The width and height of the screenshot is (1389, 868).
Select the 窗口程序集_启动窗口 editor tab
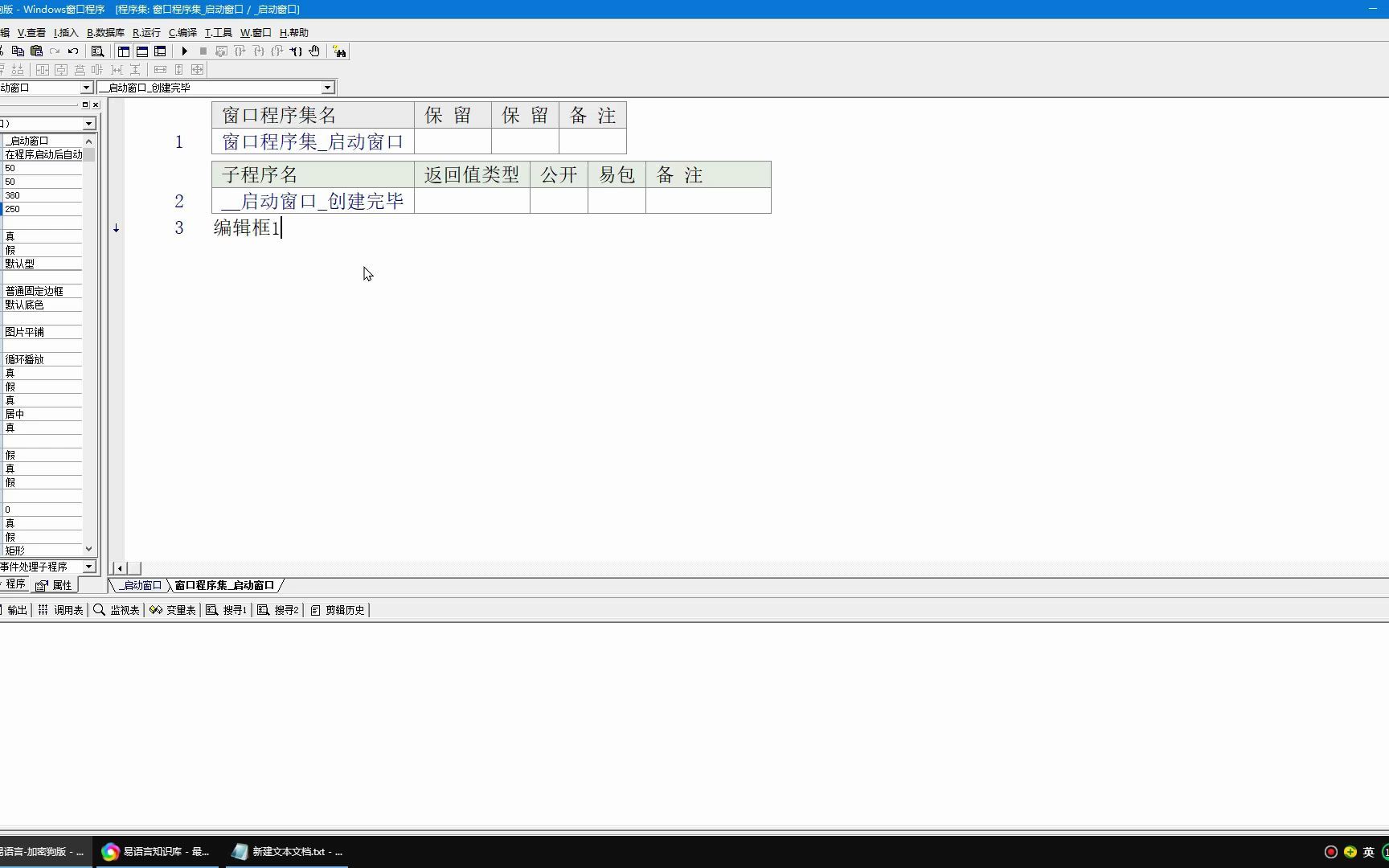click(x=225, y=585)
